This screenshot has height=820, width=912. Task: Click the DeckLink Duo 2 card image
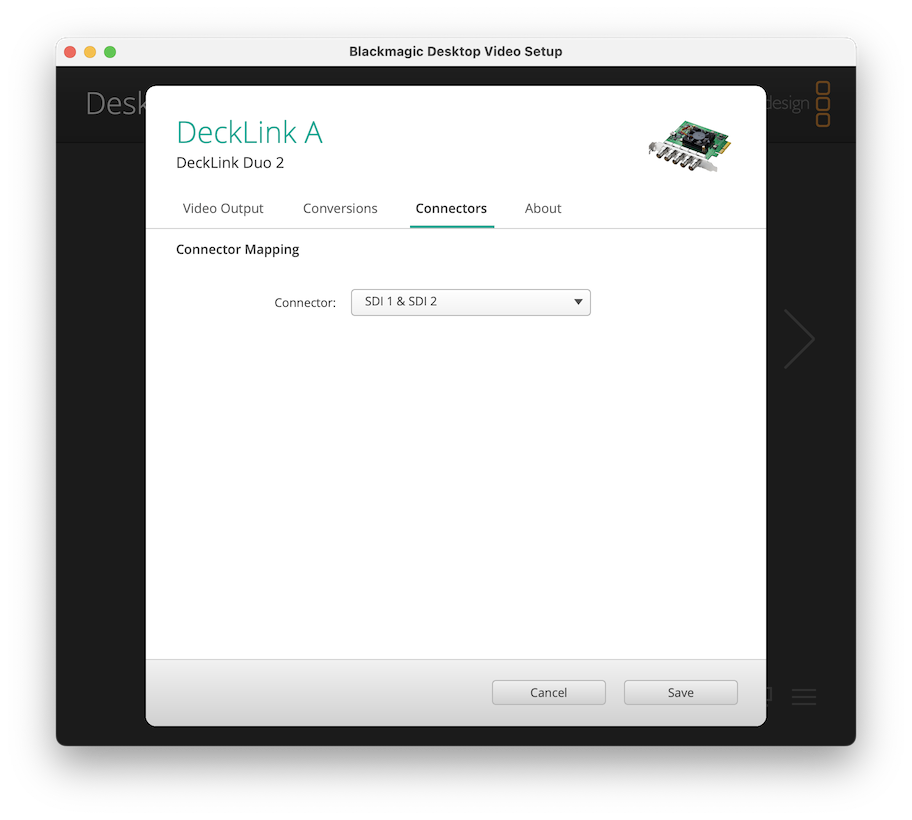click(689, 147)
